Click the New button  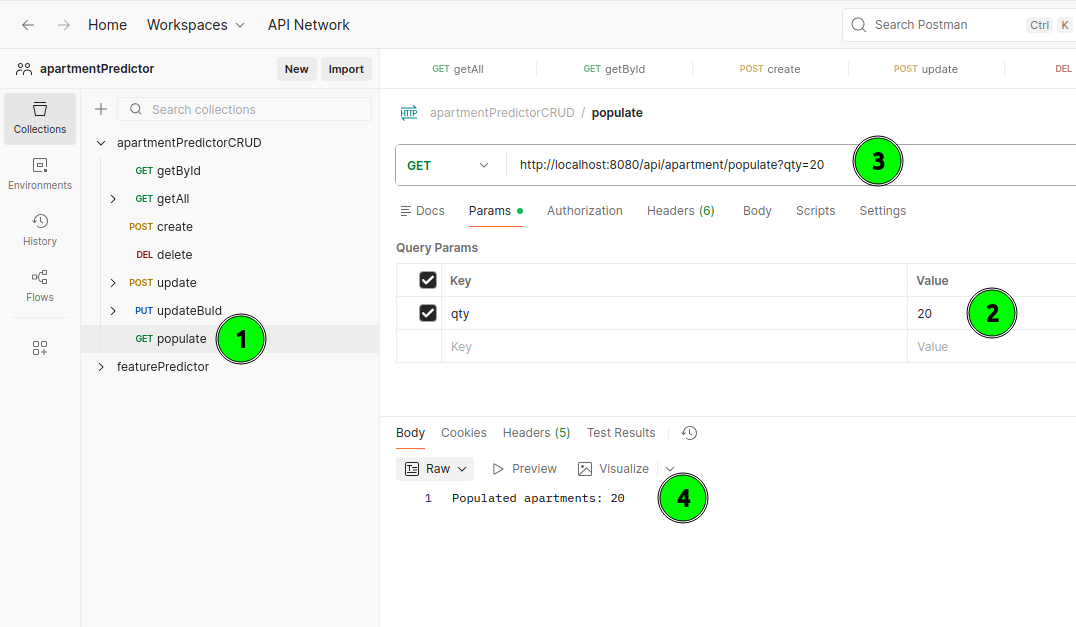296,69
